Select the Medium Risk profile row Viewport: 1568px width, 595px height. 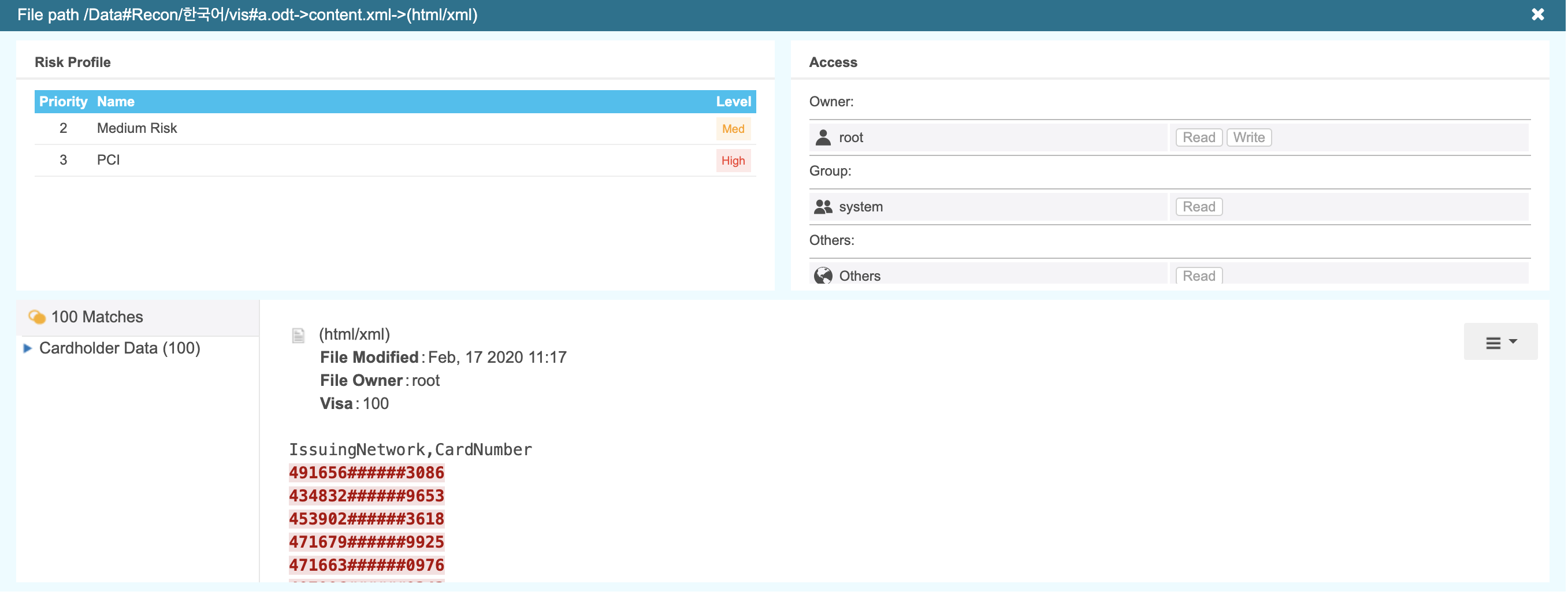395,128
